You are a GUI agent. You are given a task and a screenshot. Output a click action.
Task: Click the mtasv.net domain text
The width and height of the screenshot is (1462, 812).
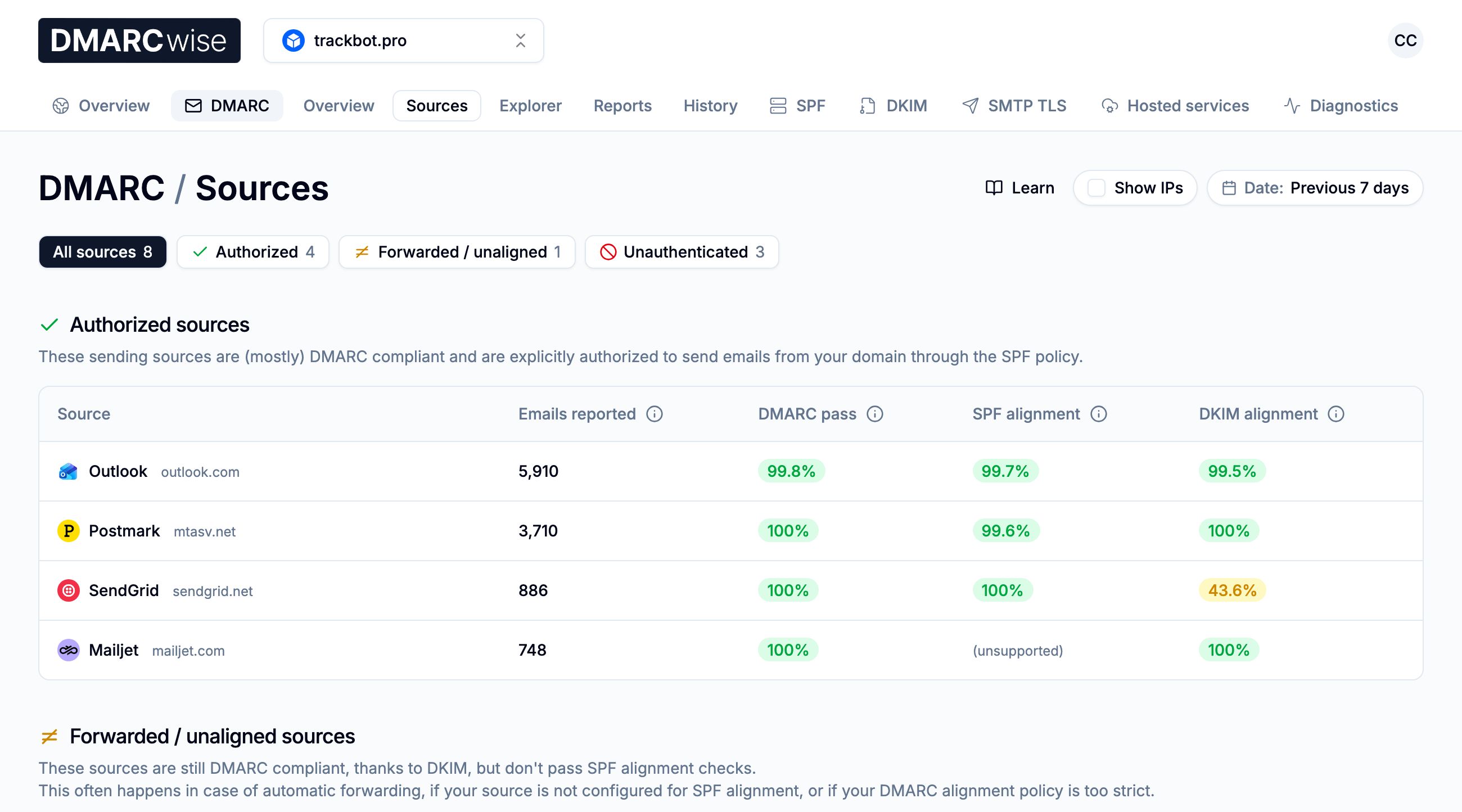[204, 532]
